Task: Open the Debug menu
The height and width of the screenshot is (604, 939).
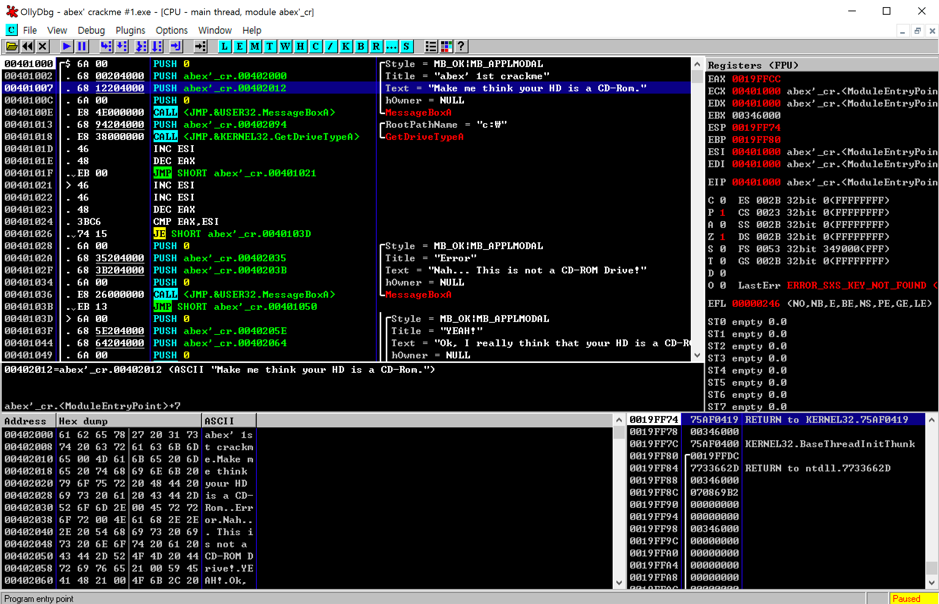Action: tap(91, 30)
